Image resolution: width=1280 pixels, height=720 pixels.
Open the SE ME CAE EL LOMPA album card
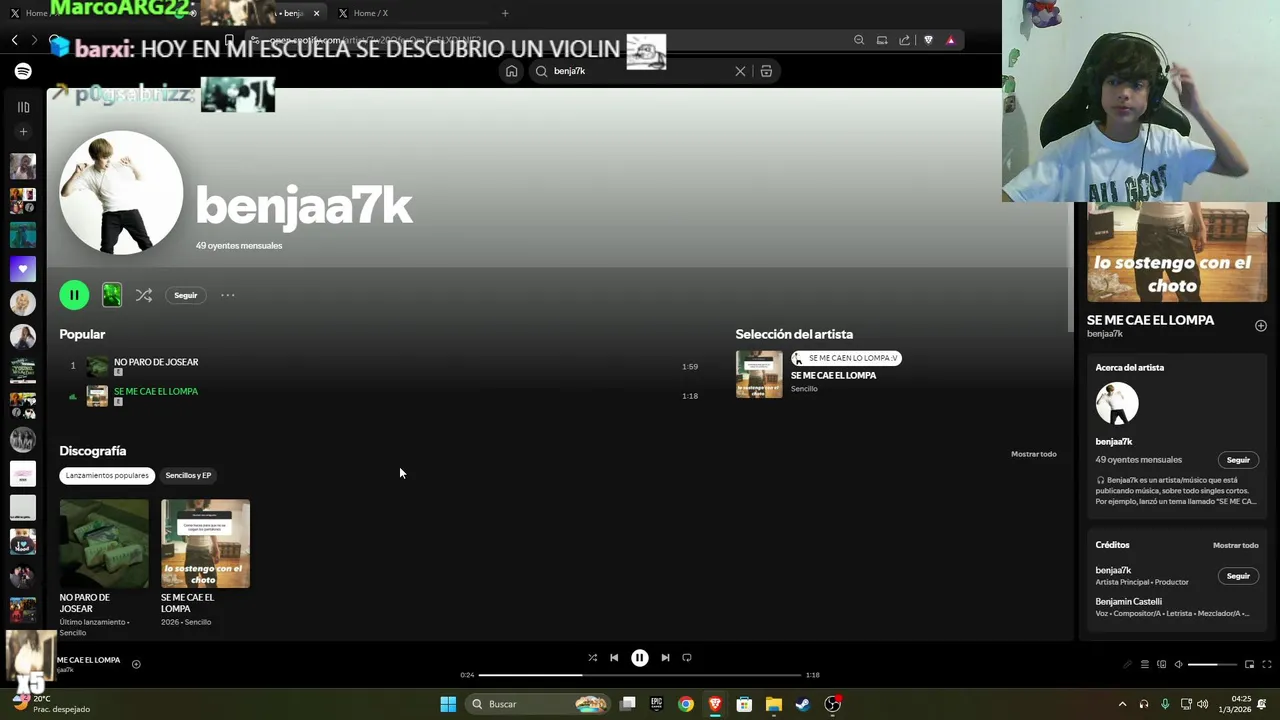tap(205, 565)
